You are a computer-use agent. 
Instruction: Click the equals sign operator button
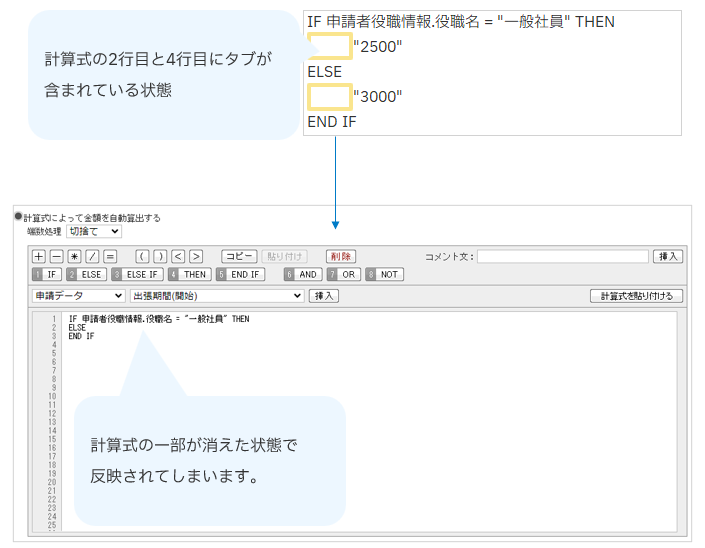(x=110, y=257)
